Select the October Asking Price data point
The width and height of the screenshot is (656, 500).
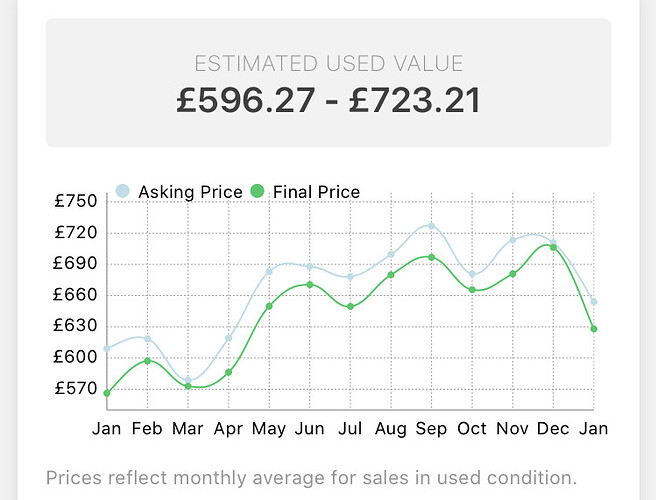[x=472, y=274]
